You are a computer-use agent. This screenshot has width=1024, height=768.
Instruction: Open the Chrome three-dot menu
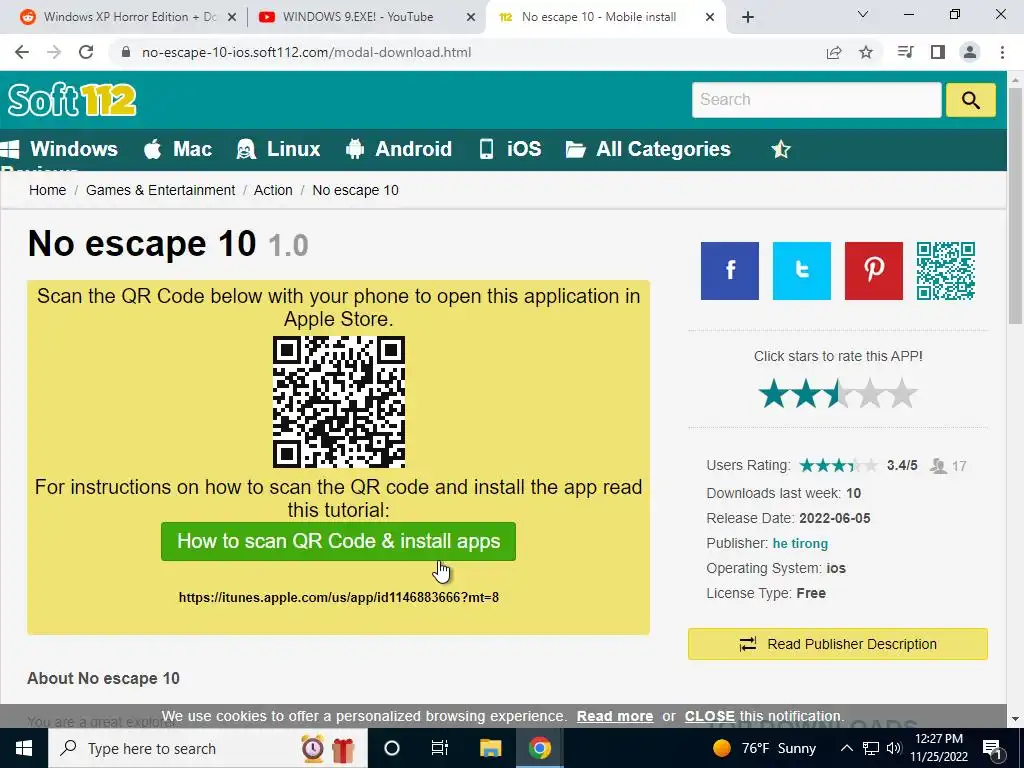point(1002,52)
